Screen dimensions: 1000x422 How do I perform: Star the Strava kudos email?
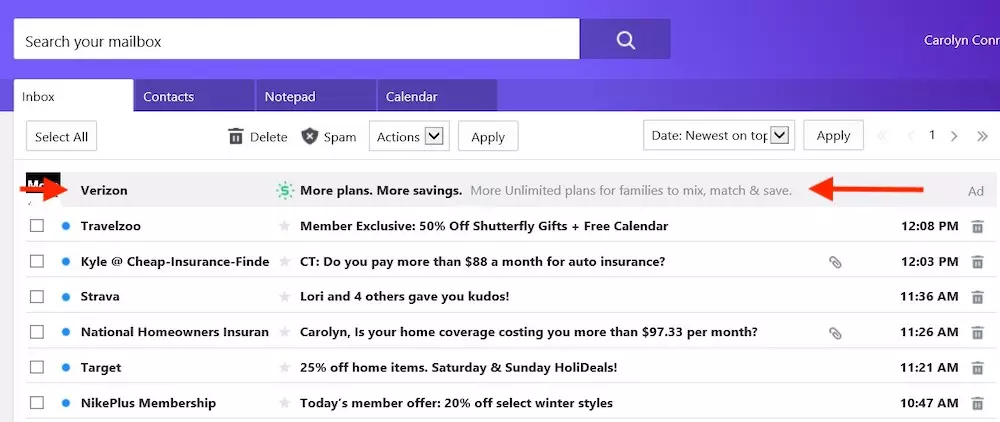click(284, 296)
